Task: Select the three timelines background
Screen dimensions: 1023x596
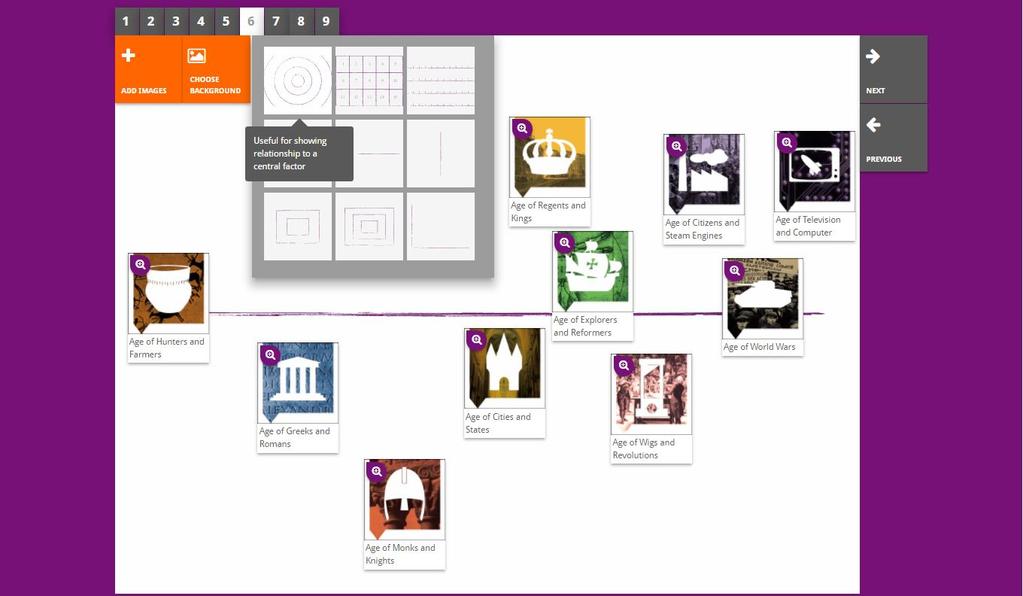Action: pos(441,80)
